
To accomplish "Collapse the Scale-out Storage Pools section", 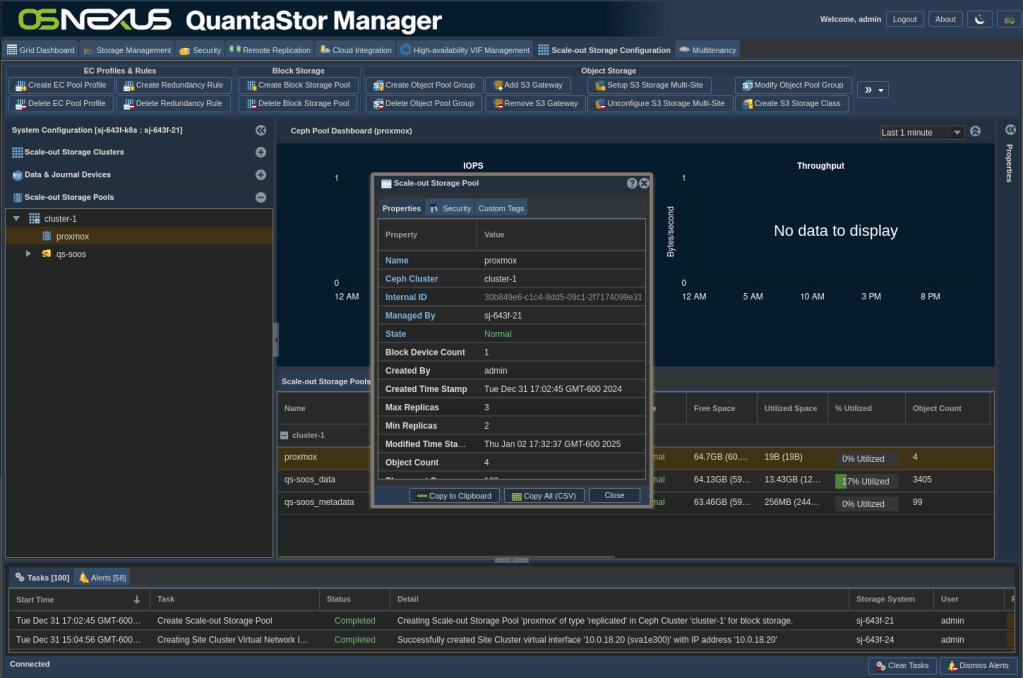I will [260, 197].
